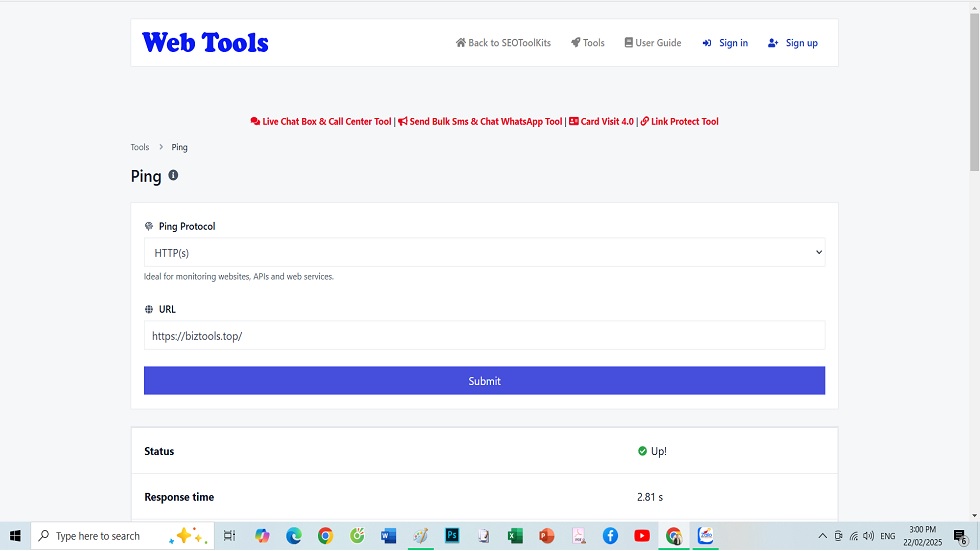
Task: Click the Submit button
Action: (x=484, y=381)
